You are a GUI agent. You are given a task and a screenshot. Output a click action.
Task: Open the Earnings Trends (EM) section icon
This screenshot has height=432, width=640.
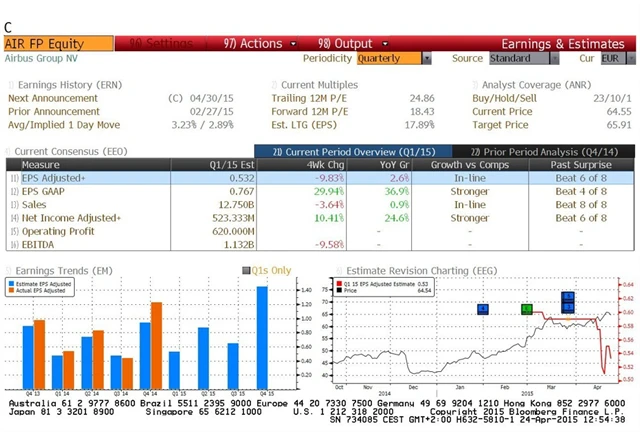(9, 270)
